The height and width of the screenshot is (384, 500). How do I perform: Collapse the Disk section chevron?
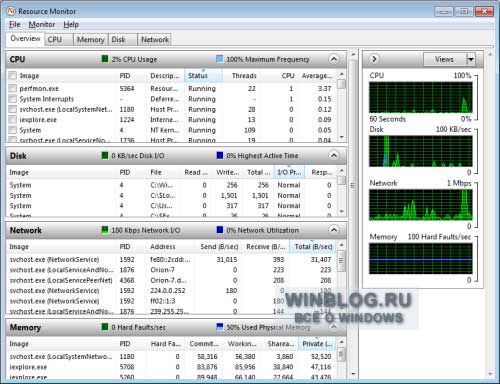(x=333, y=155)
